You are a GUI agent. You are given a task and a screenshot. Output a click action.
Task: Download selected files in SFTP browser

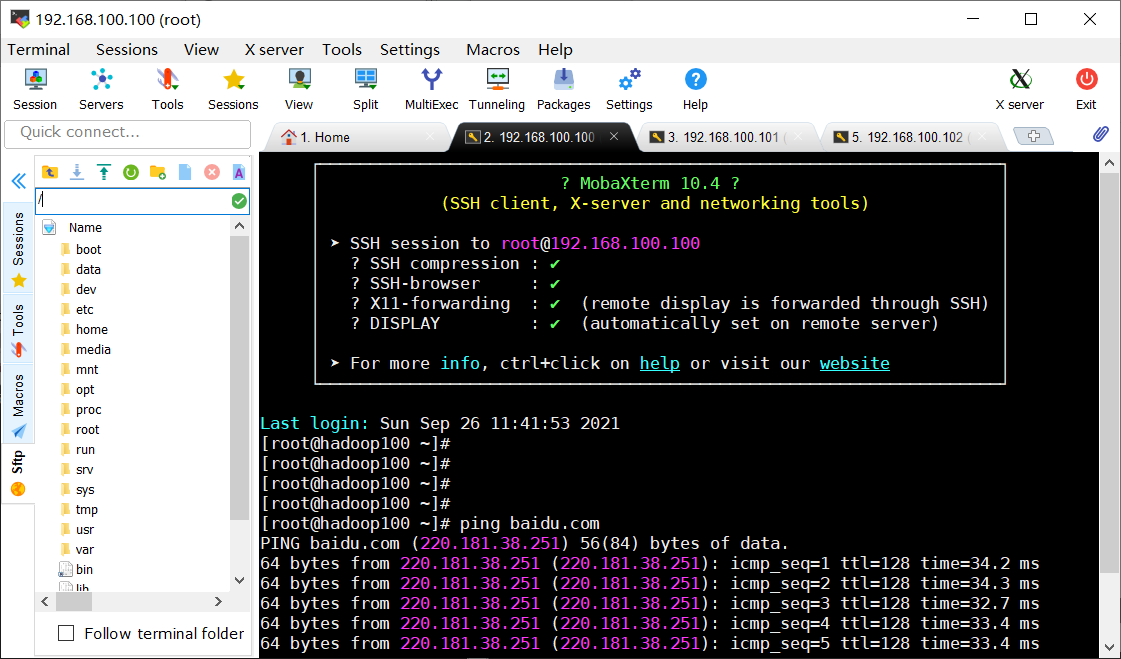(x=76, y=172)
